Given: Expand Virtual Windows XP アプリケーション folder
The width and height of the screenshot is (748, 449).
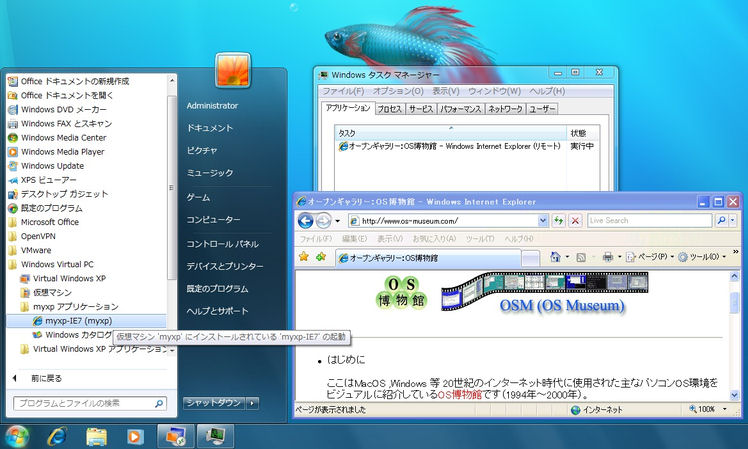Looking at the screenshot, I should [95, 349].
